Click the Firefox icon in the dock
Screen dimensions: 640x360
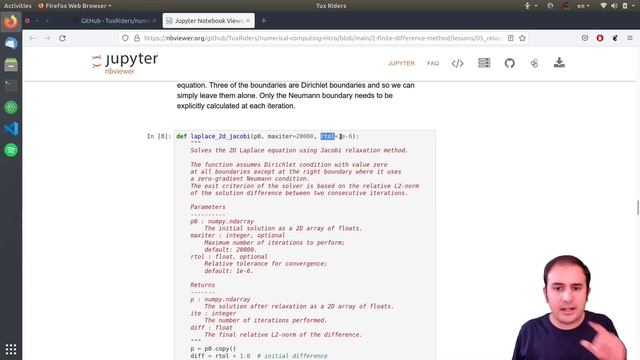pos(11,21)
